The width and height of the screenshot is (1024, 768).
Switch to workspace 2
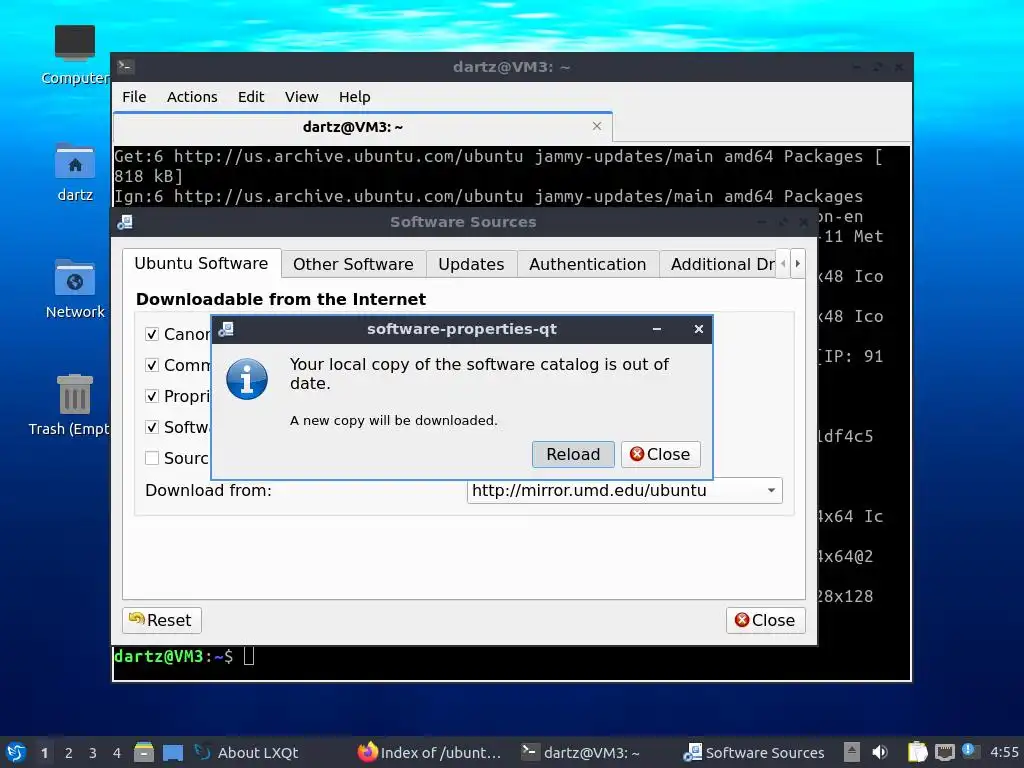coord(69,752)
